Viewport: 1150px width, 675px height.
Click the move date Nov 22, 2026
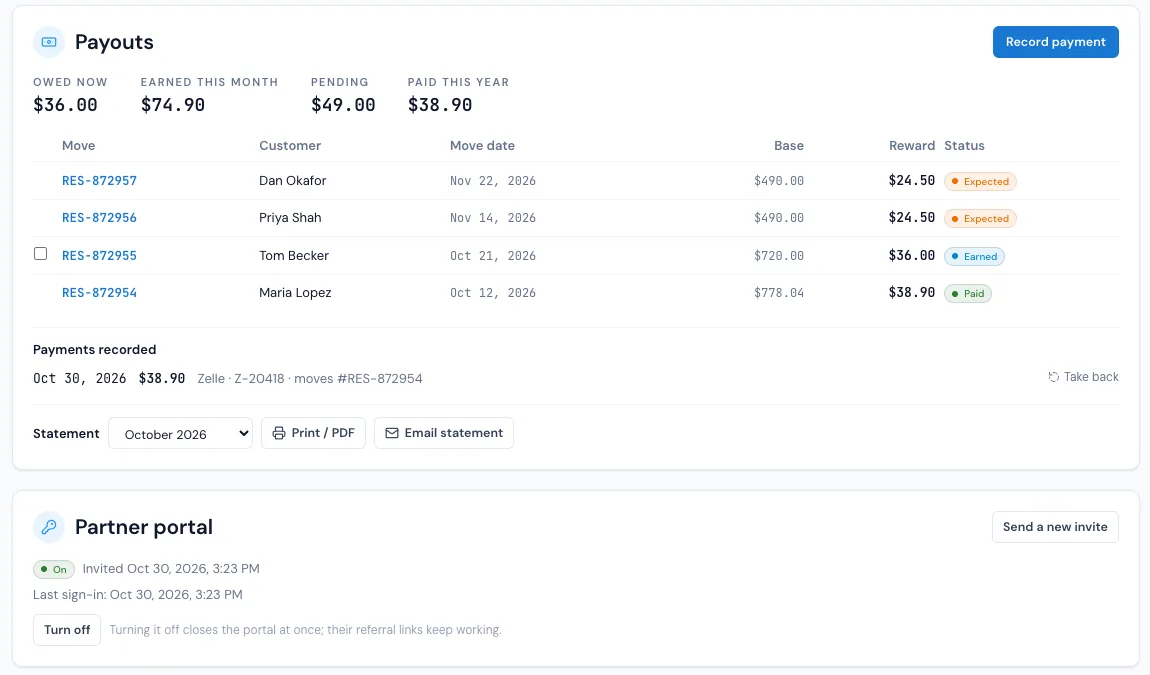493,180
